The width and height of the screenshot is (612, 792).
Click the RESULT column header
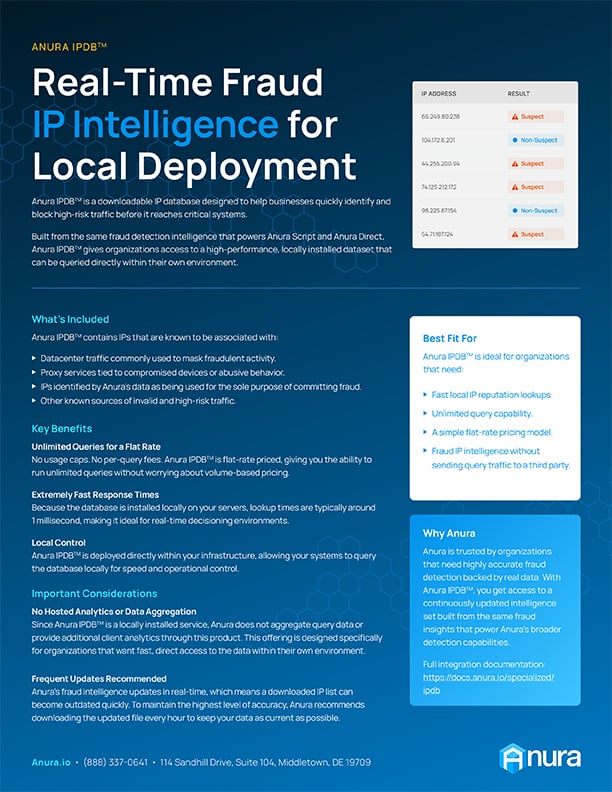click(519, 93)
